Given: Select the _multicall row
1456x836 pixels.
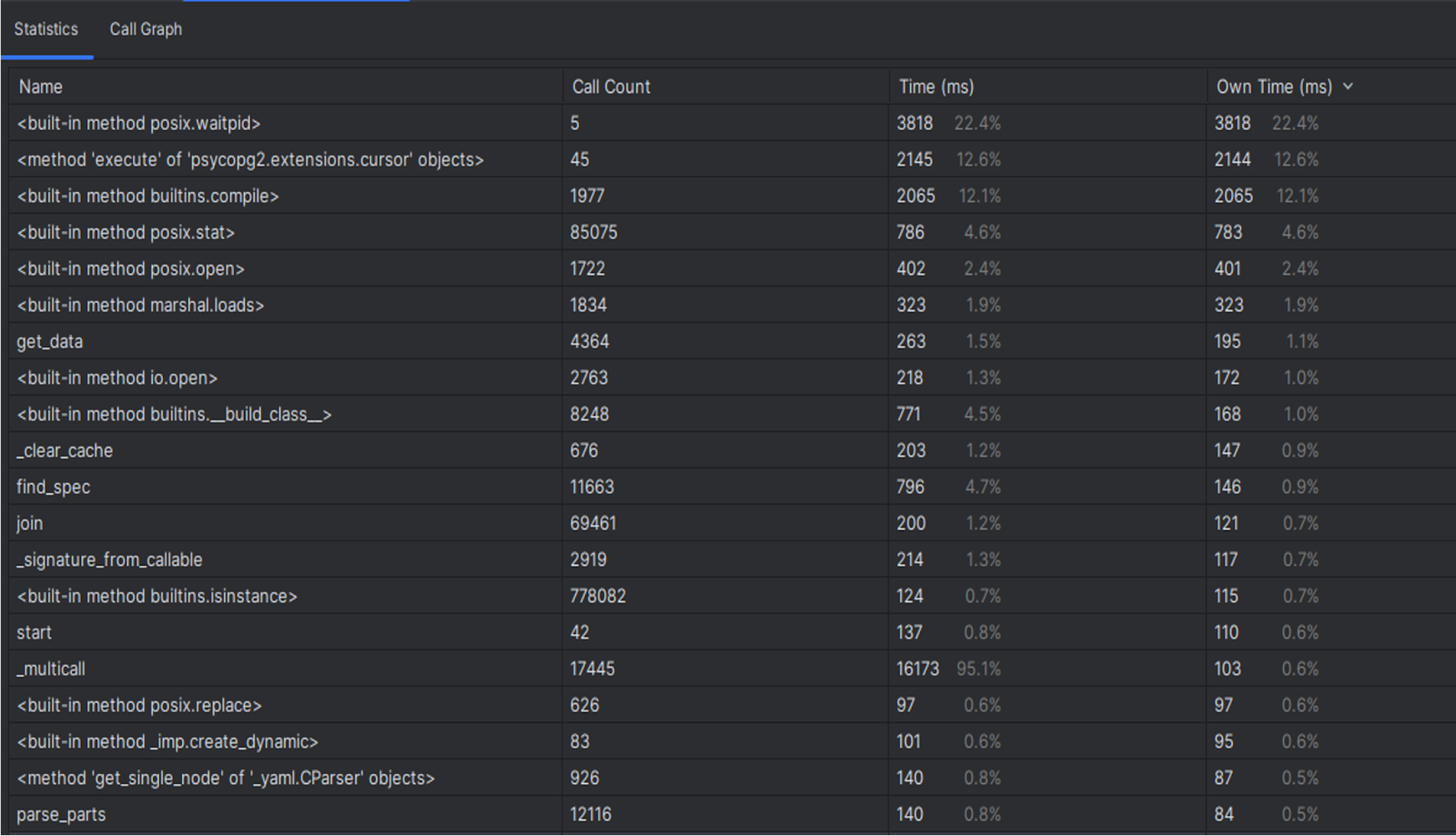Looking at the screenshot, I should 51,670.
